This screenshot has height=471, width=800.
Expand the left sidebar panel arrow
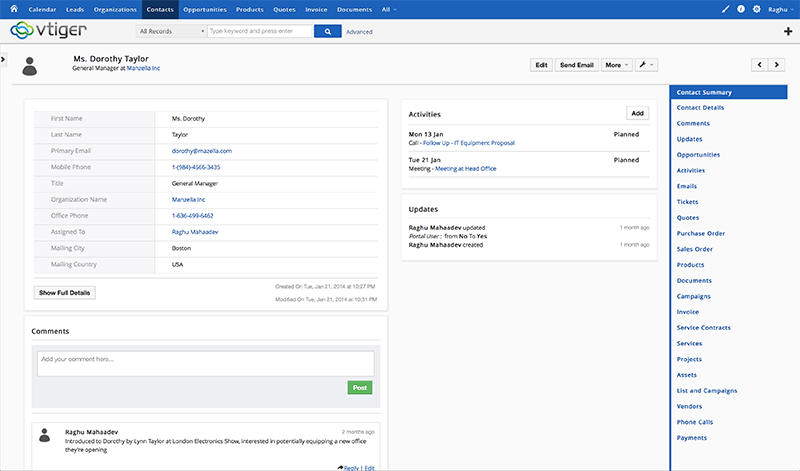point(4,60)
